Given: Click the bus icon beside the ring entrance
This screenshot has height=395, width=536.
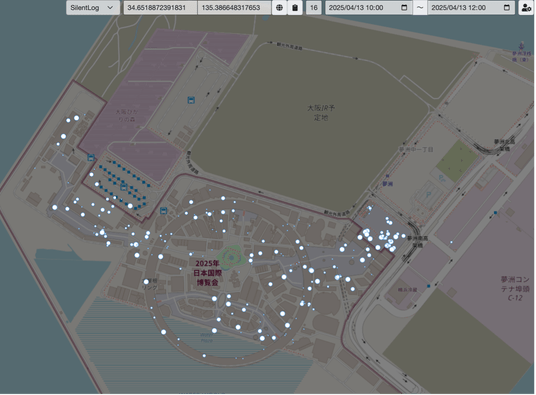Looking at the screenshot, I should (164, 210).
